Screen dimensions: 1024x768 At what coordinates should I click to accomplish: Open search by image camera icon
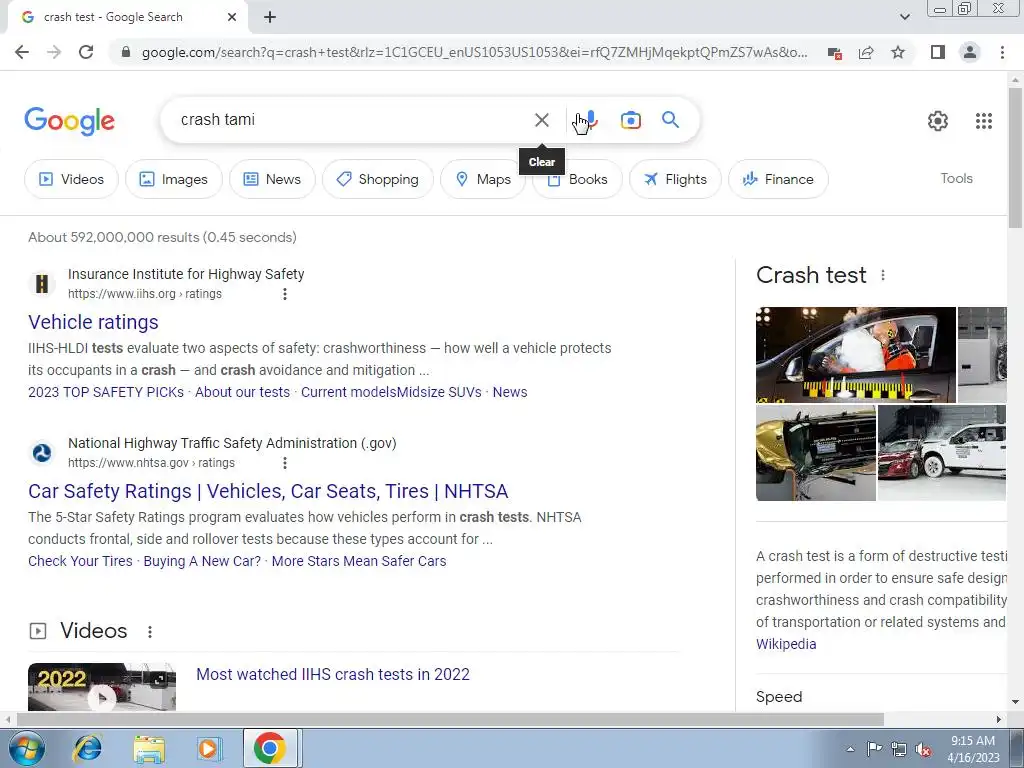(x=630, y=120)
